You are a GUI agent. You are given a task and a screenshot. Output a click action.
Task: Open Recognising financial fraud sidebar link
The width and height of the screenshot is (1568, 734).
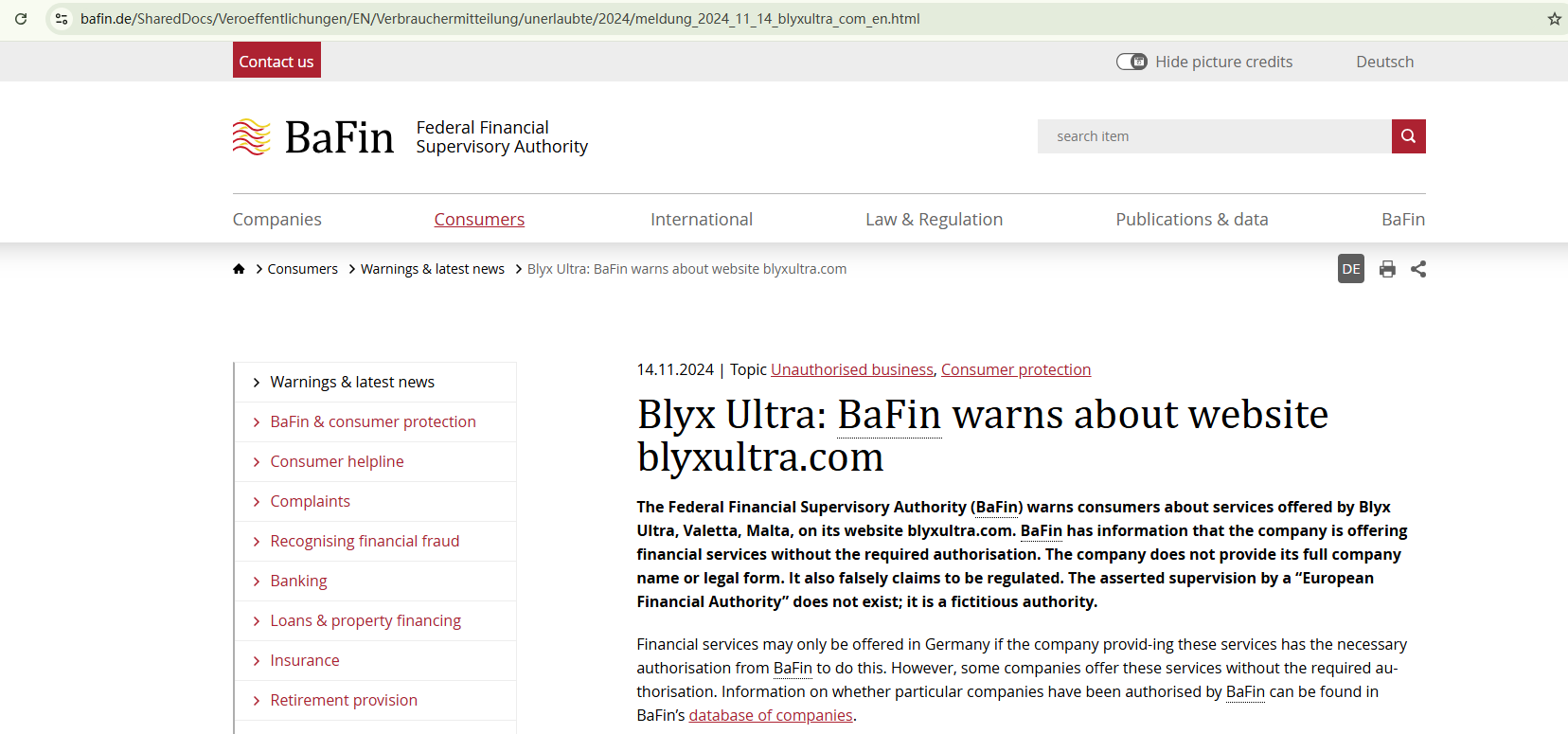pyautogui.click(x=365, y=542)
